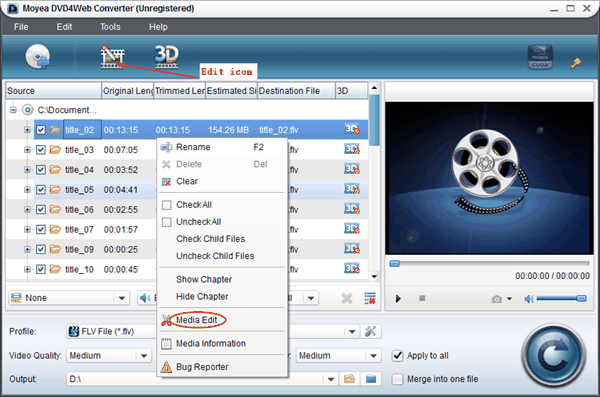
Task: Uncheck the title_03 checkbox
Action: pos(41,150)
